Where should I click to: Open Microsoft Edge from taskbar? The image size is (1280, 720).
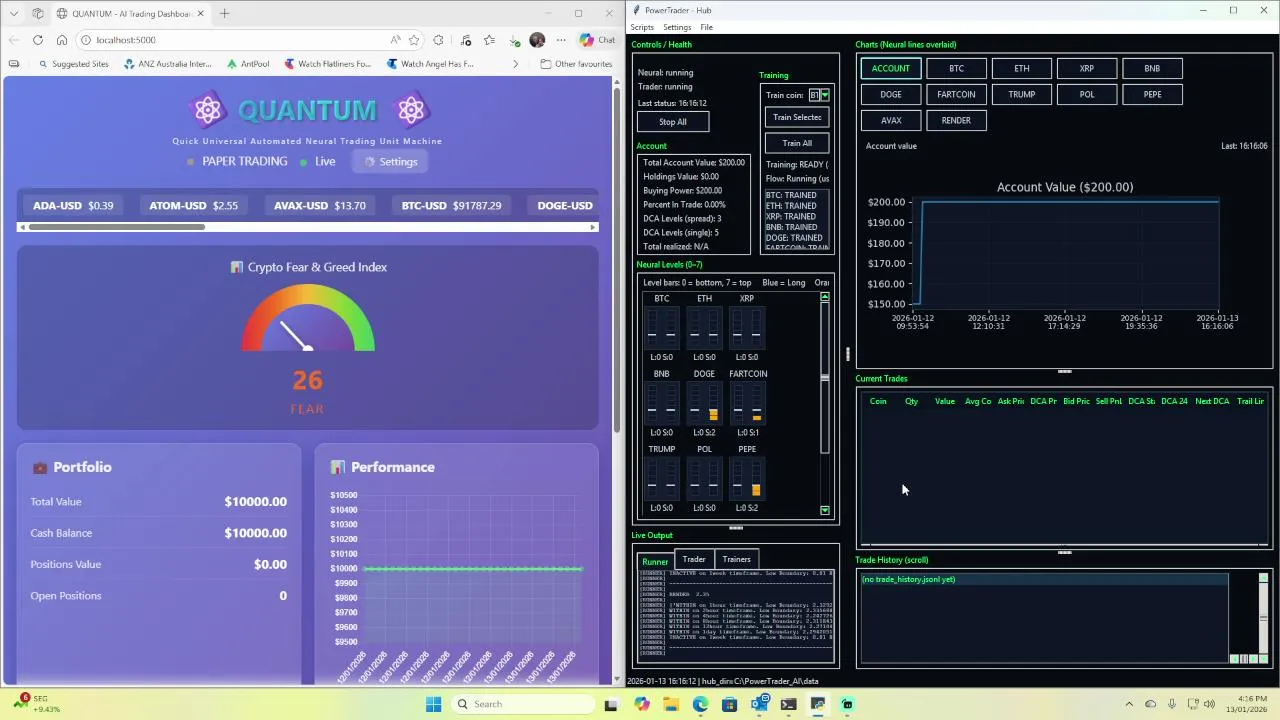click(x=700, y=704)
